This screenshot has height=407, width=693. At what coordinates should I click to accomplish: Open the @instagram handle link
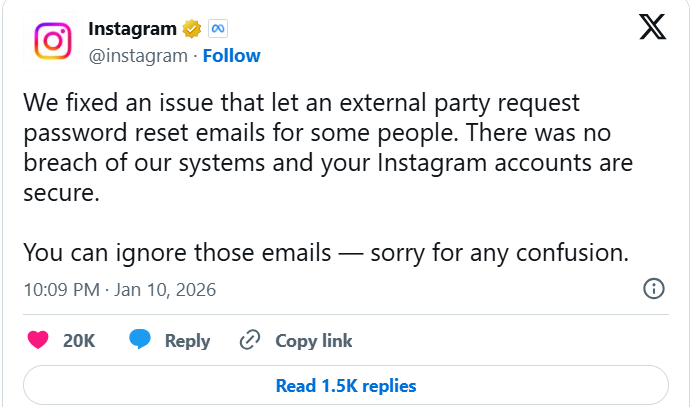138,55
